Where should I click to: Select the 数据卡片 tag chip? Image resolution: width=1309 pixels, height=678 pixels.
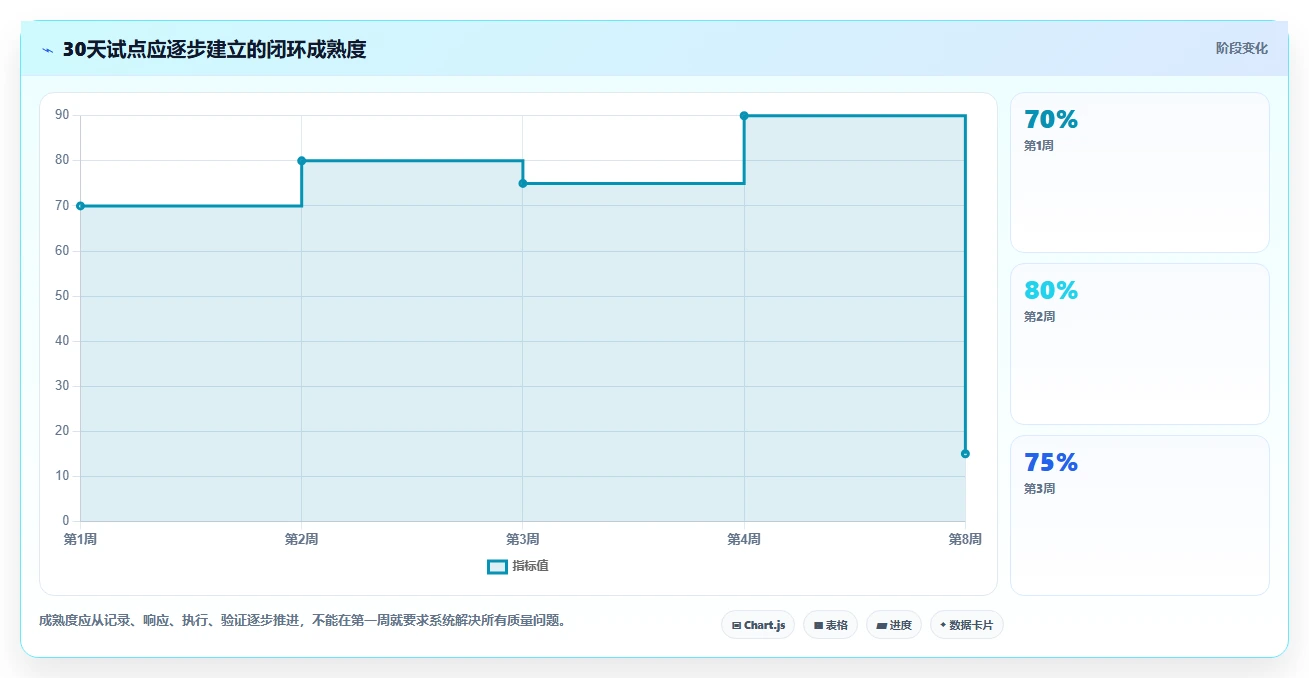click(967, 625)
